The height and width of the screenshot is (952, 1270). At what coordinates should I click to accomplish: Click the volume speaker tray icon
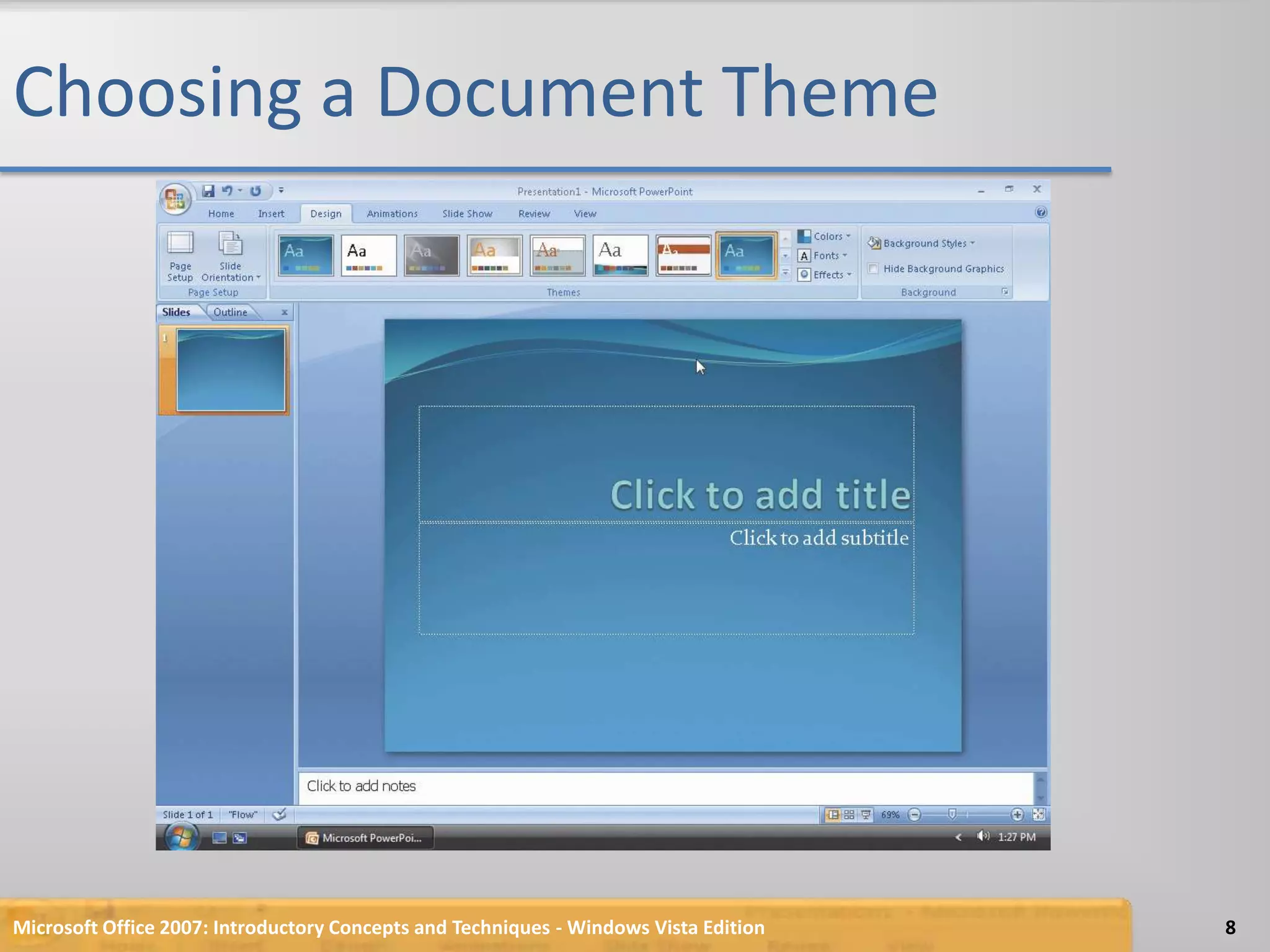[983, 837]
